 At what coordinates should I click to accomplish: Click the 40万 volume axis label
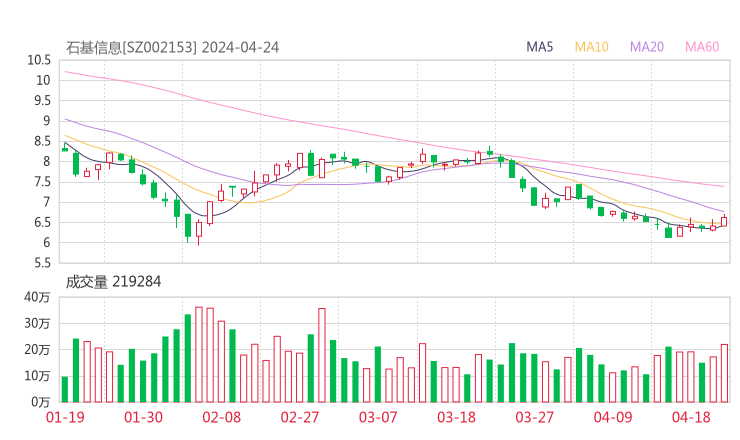click(x=37, y=297)
